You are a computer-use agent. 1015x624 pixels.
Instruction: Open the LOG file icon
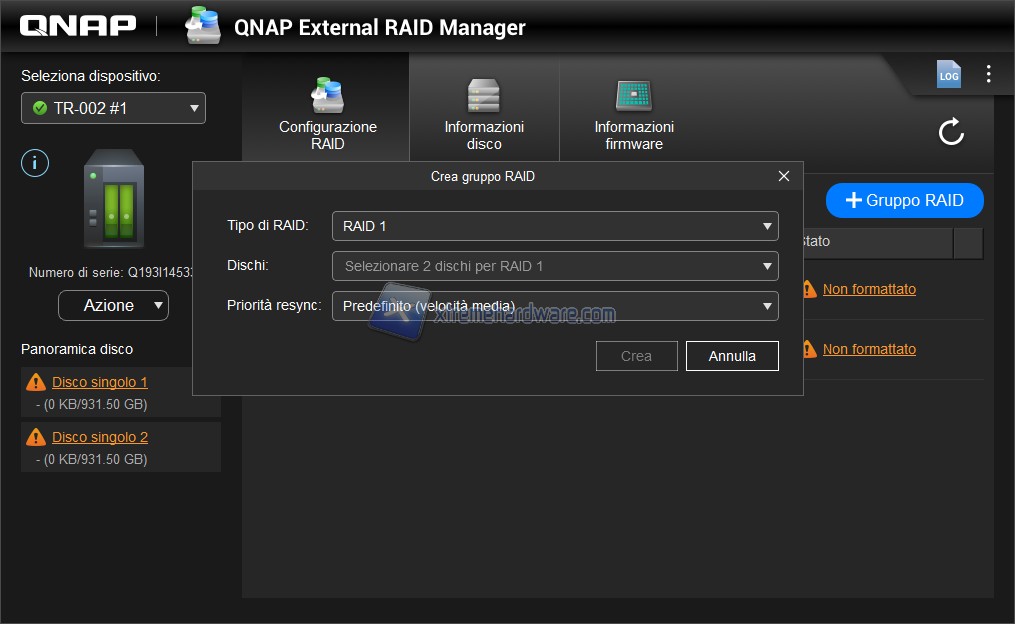point(948,74)
